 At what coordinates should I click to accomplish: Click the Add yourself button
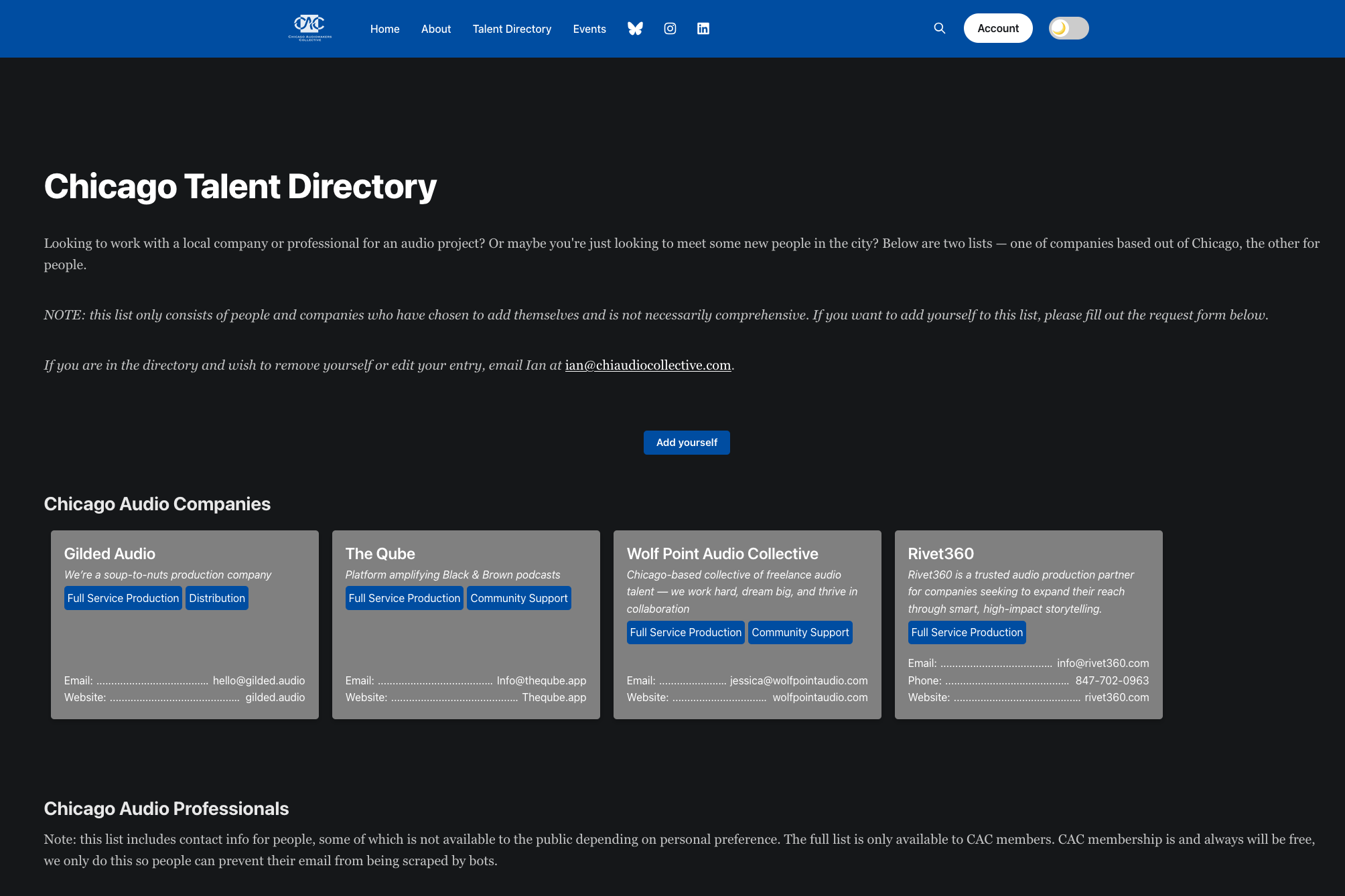(x=687, y=443)
